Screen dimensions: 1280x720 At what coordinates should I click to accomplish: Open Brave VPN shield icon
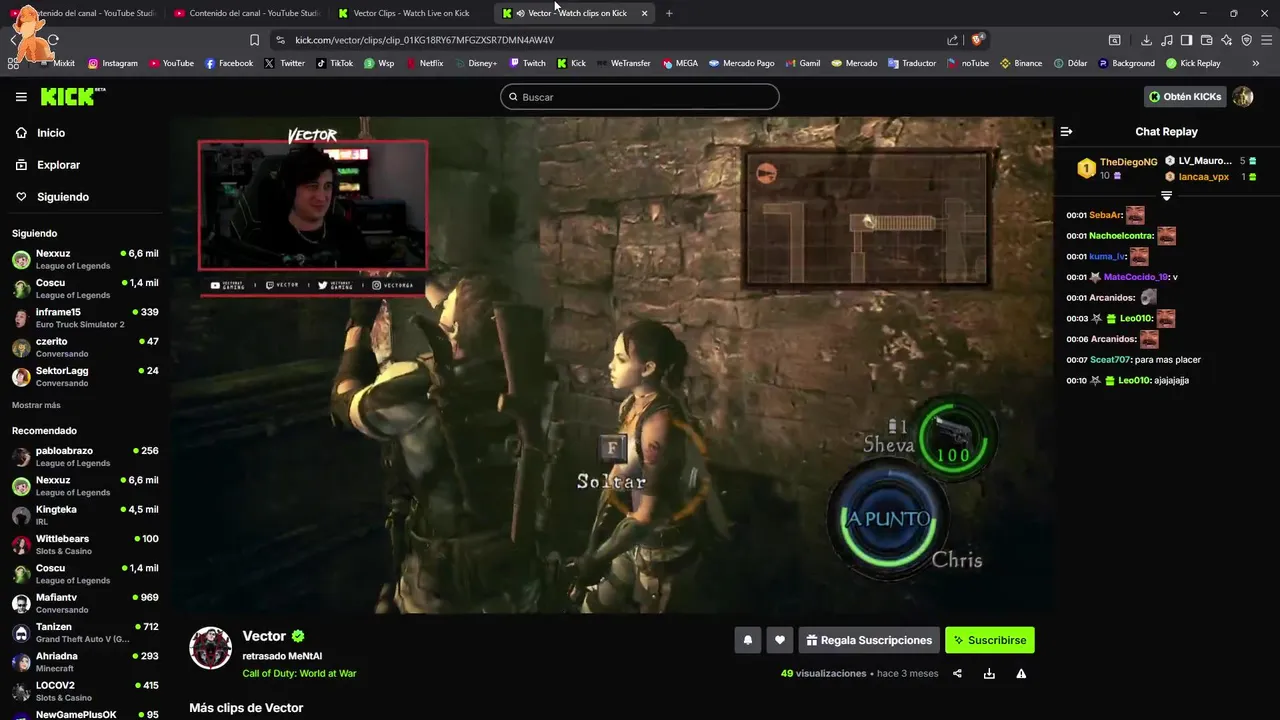[1246, 40]
